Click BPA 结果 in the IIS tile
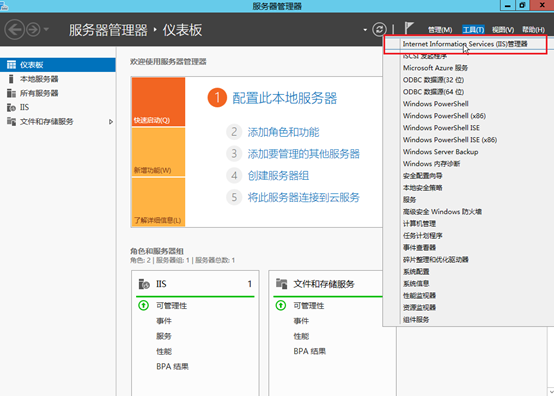Screen dimensions: 554x396 coord(172,367)
